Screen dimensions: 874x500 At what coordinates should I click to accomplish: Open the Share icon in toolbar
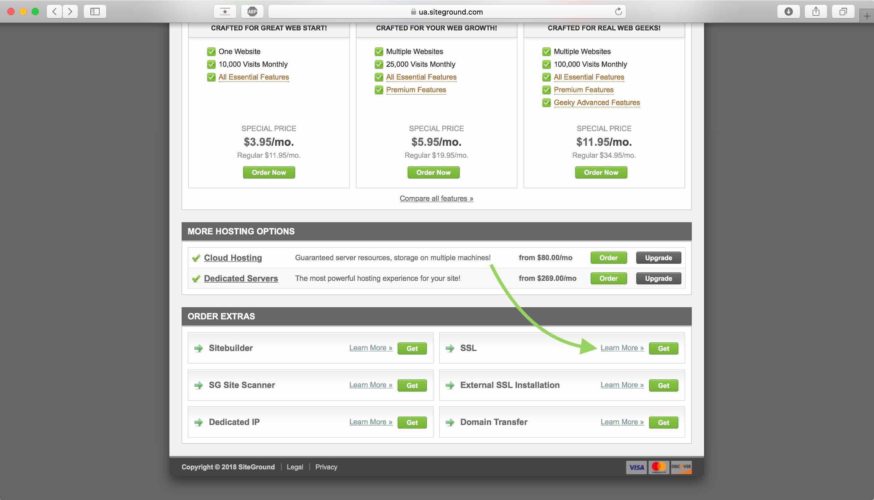click(x=815, y=11)
